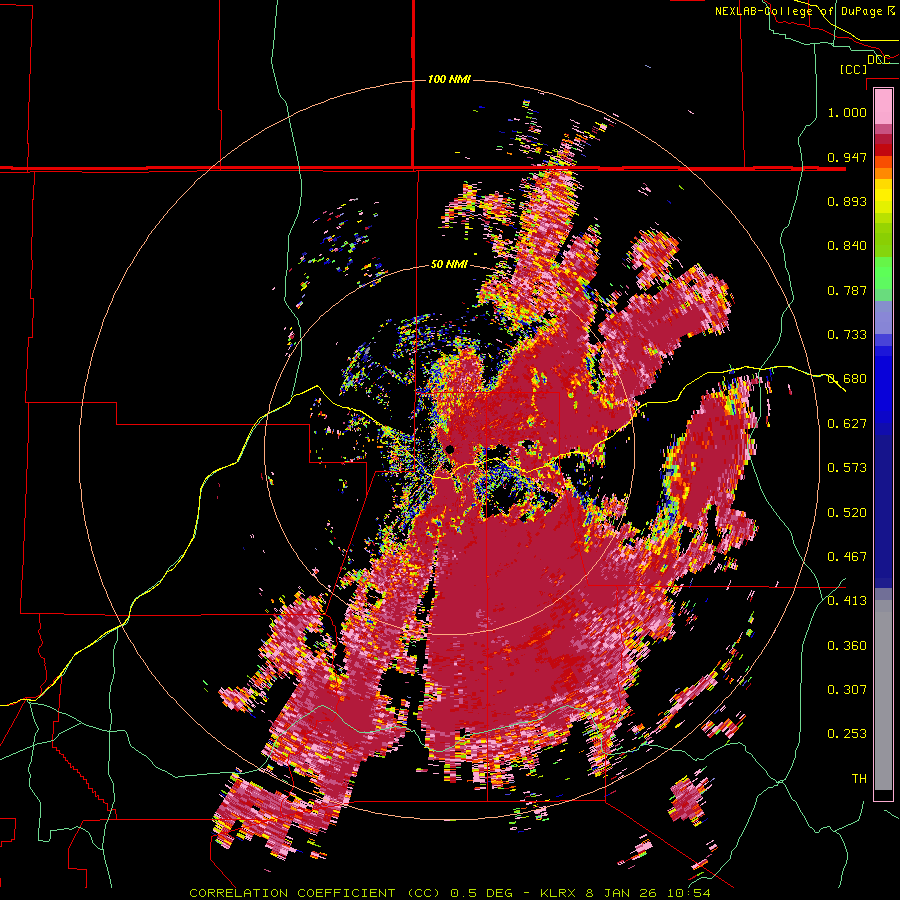
Task: Select the 0.733 legend value
Action: 847,335
